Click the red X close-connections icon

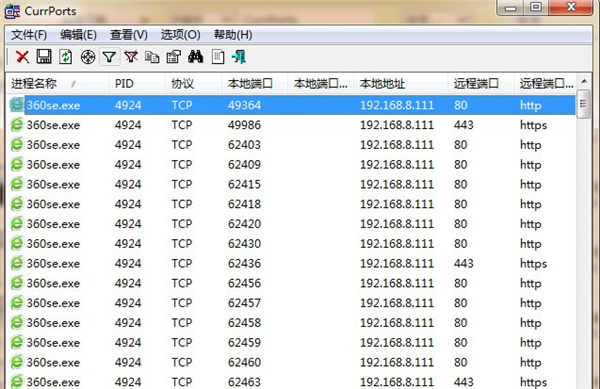click(x=22, y=57)
